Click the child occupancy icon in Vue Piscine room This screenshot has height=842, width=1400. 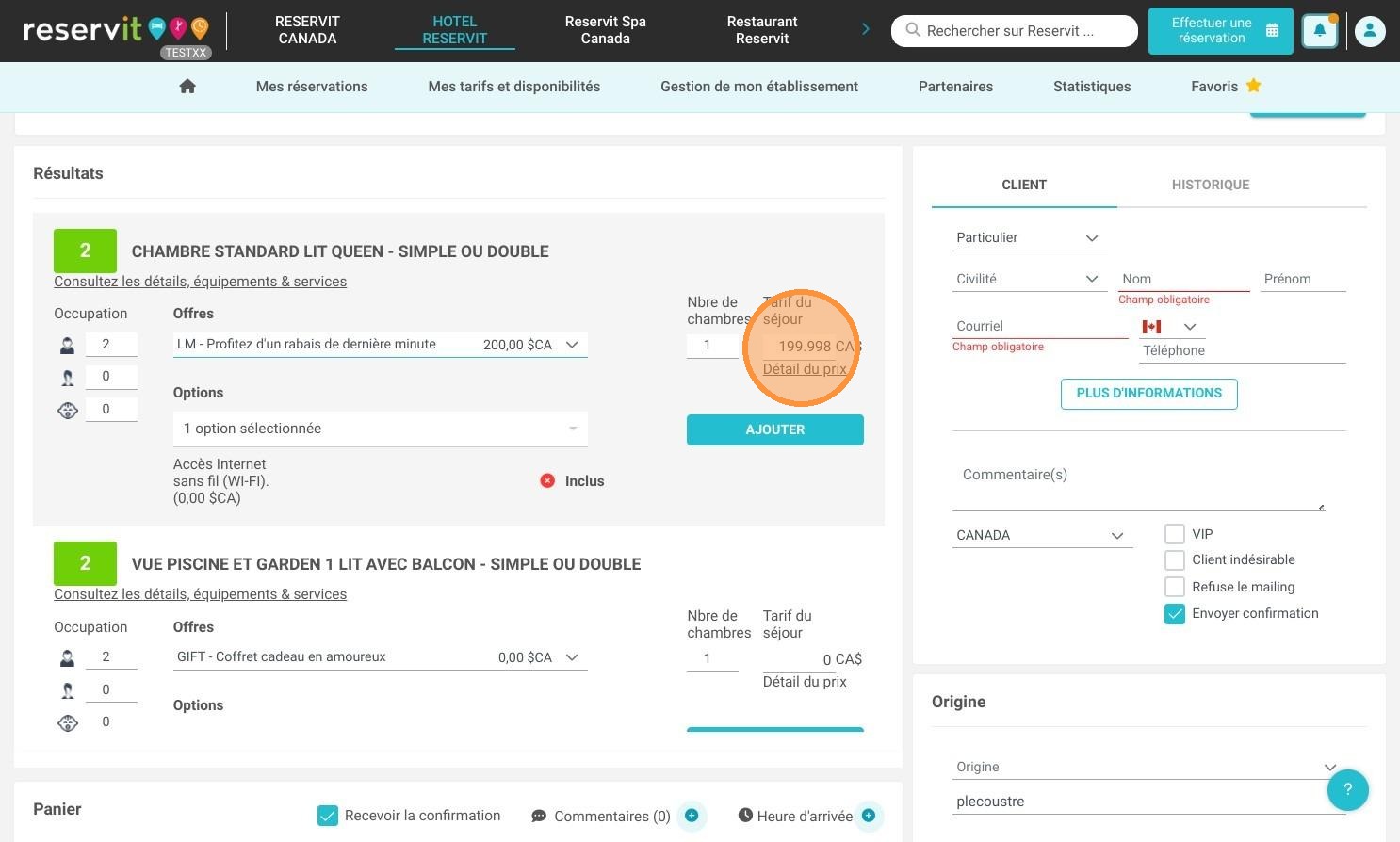[x=67, y=690]
